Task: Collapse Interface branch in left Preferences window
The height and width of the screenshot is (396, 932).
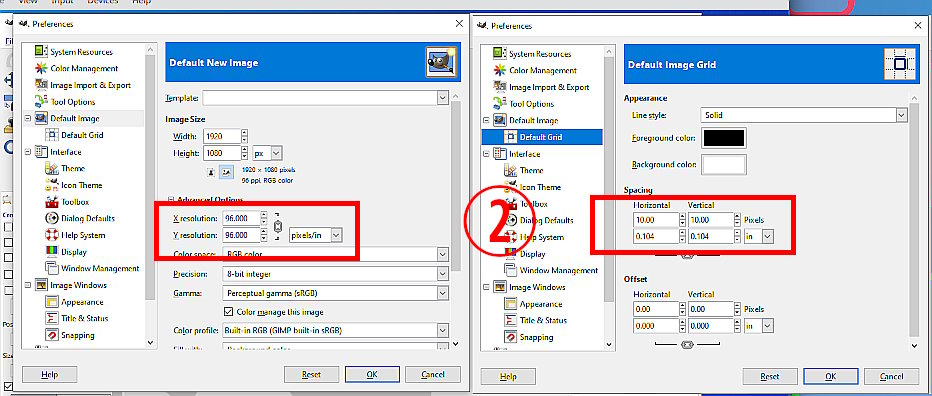Action: [27, 152]
